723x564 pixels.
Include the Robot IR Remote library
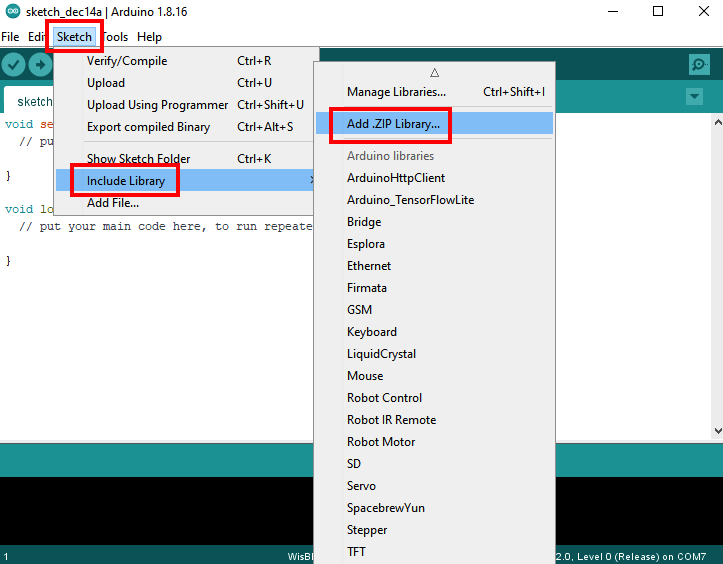[434, 420]
